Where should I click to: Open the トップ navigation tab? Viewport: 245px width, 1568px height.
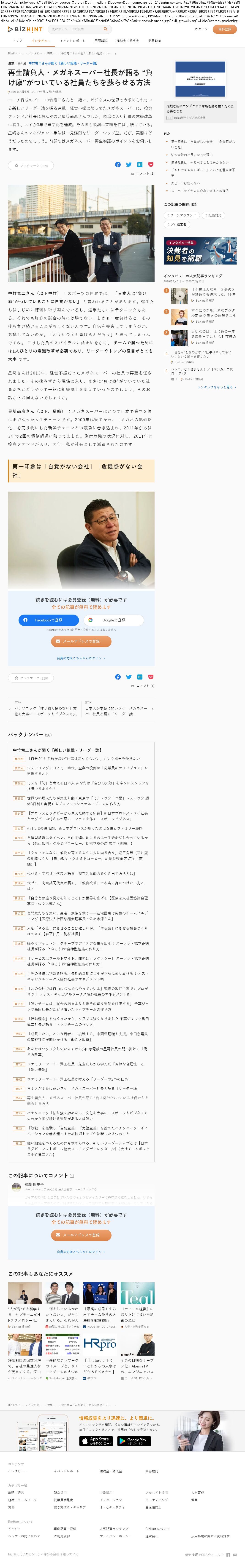click(x=17, y=41)
